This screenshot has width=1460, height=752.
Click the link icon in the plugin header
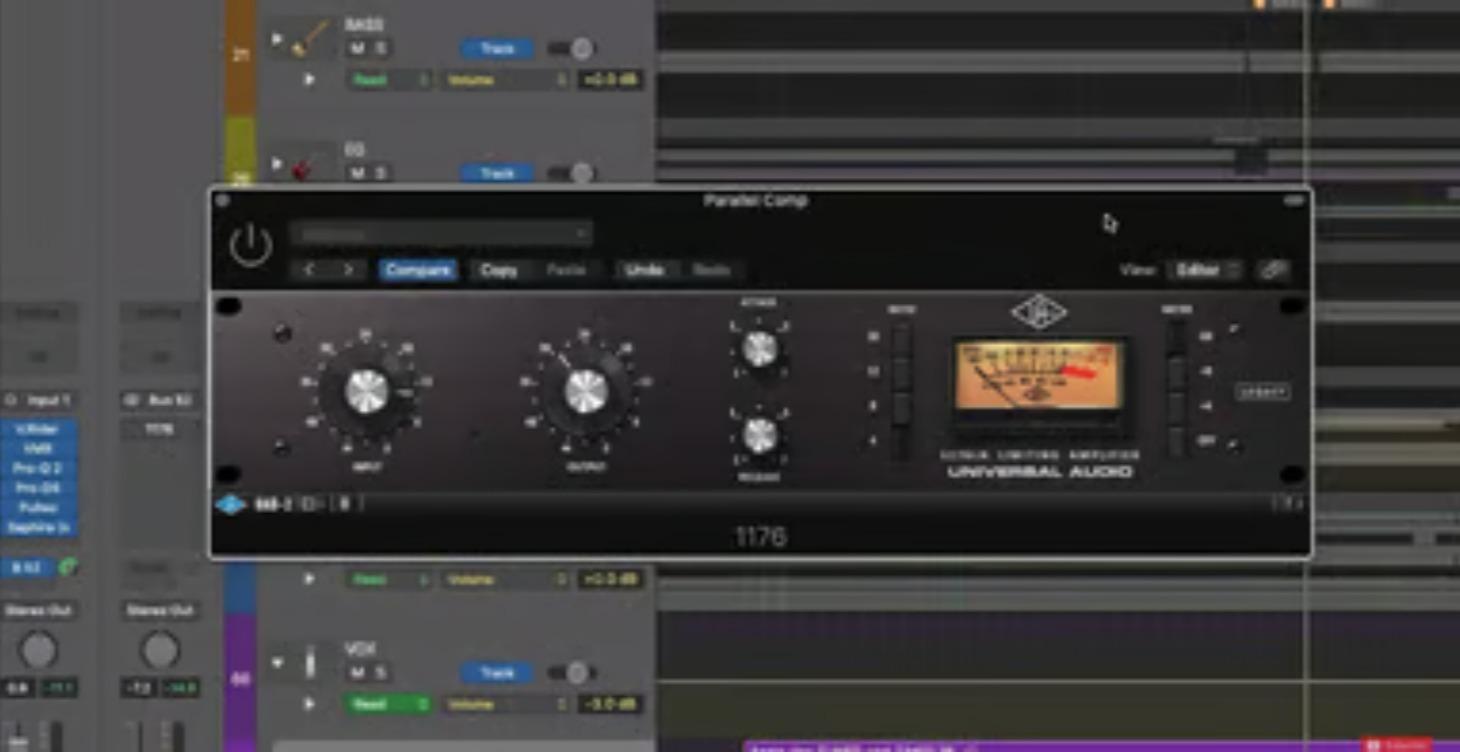pos(1274,269)
